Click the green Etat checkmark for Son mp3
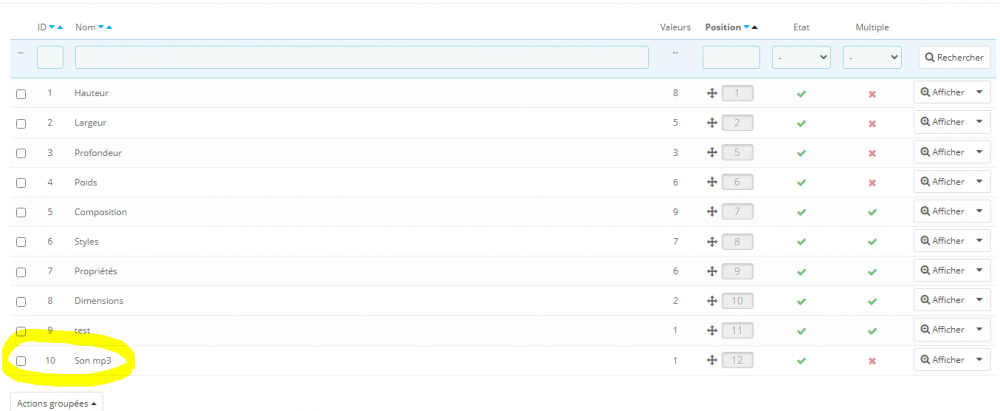Image resolution: width=1000 pixels, height=411 pixels. pos(802,361)
